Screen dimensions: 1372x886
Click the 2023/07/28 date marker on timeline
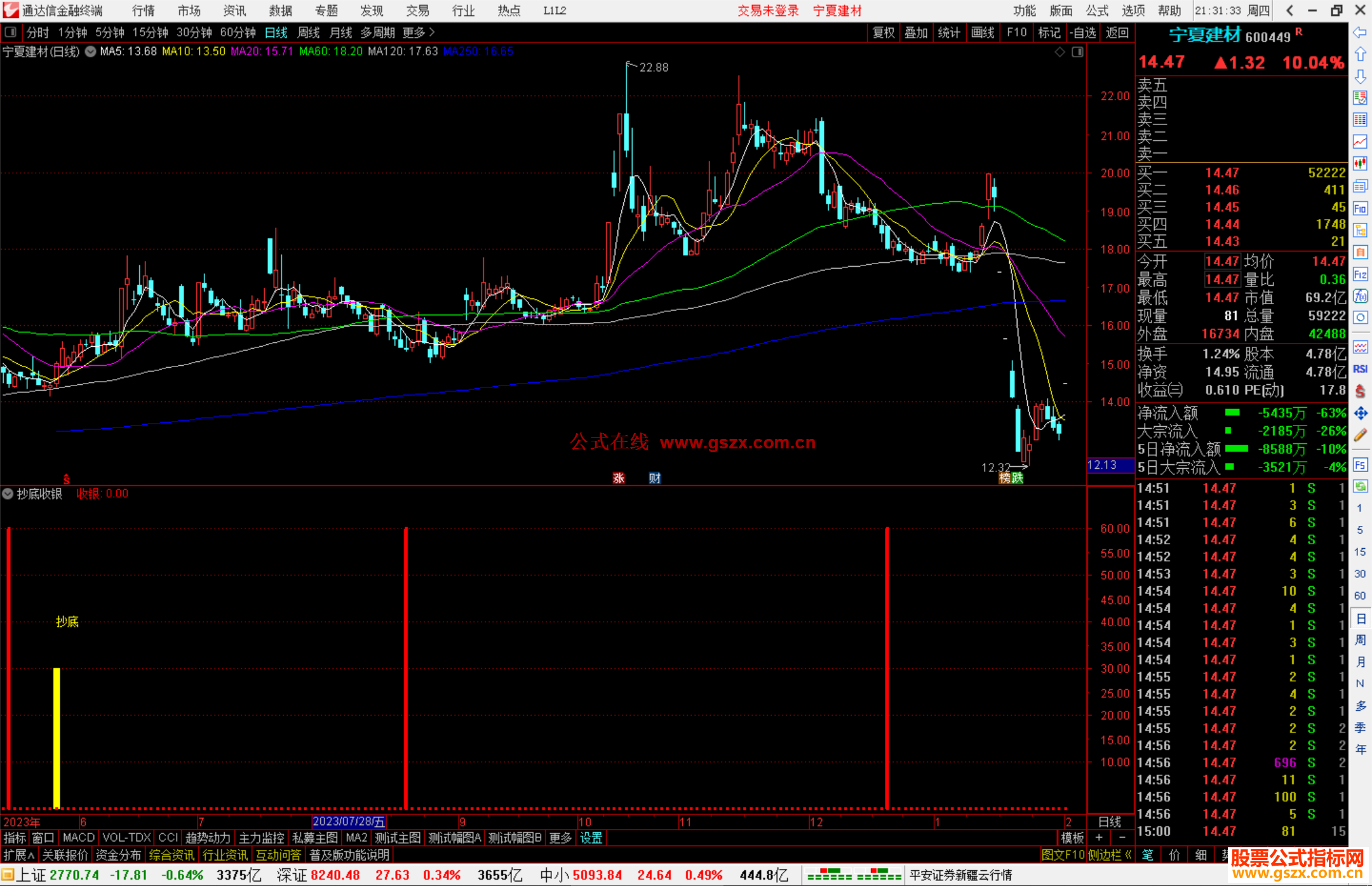tap(349, 822)
